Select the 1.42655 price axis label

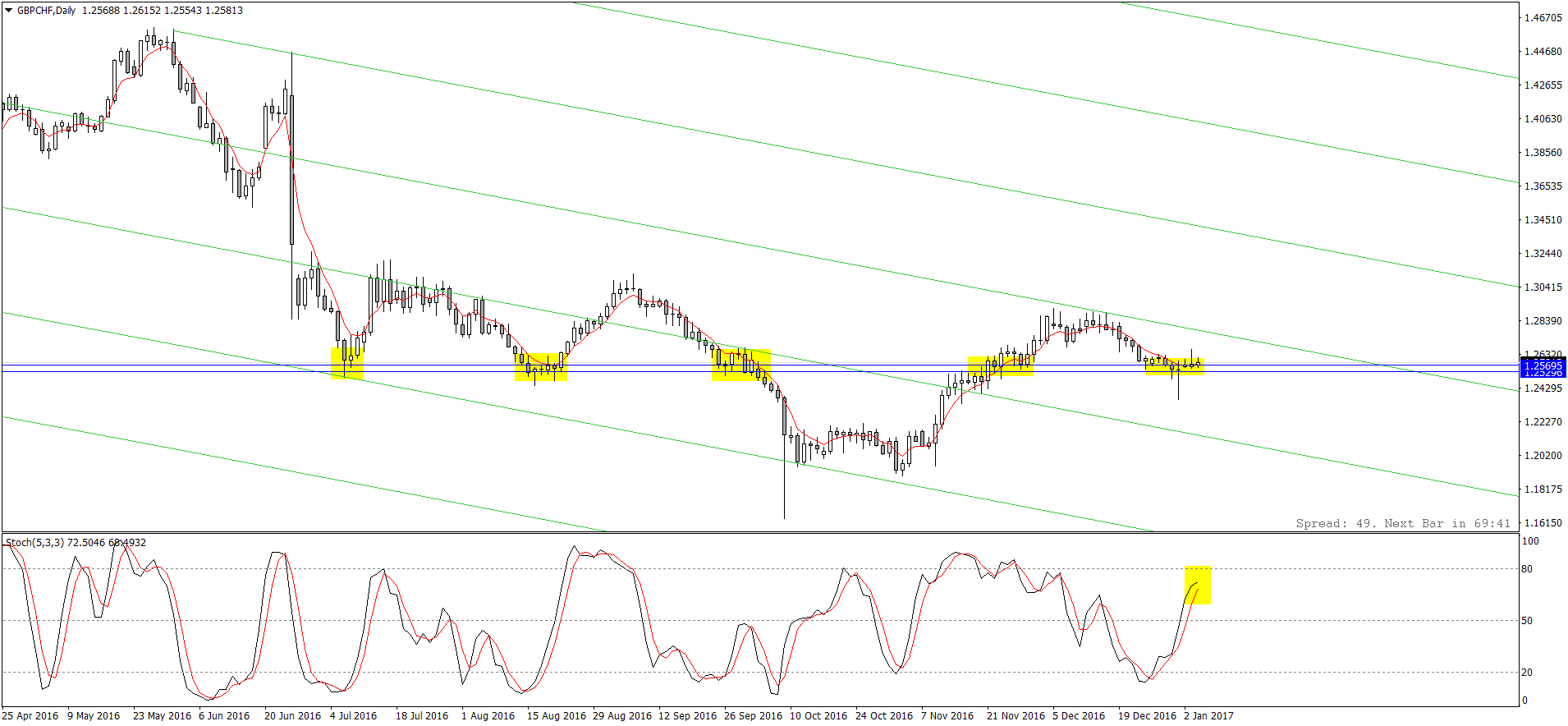click(1543, 85)
